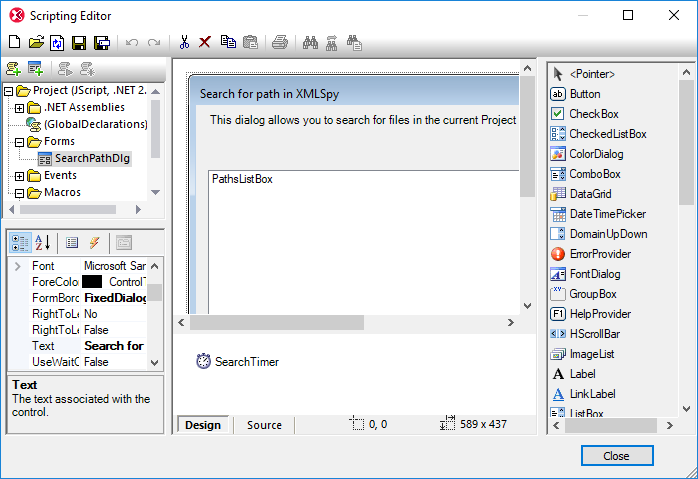The image size is (698, 479).
Task: Click the PathsListBox control on form
Action: click(x=363, y=241)
